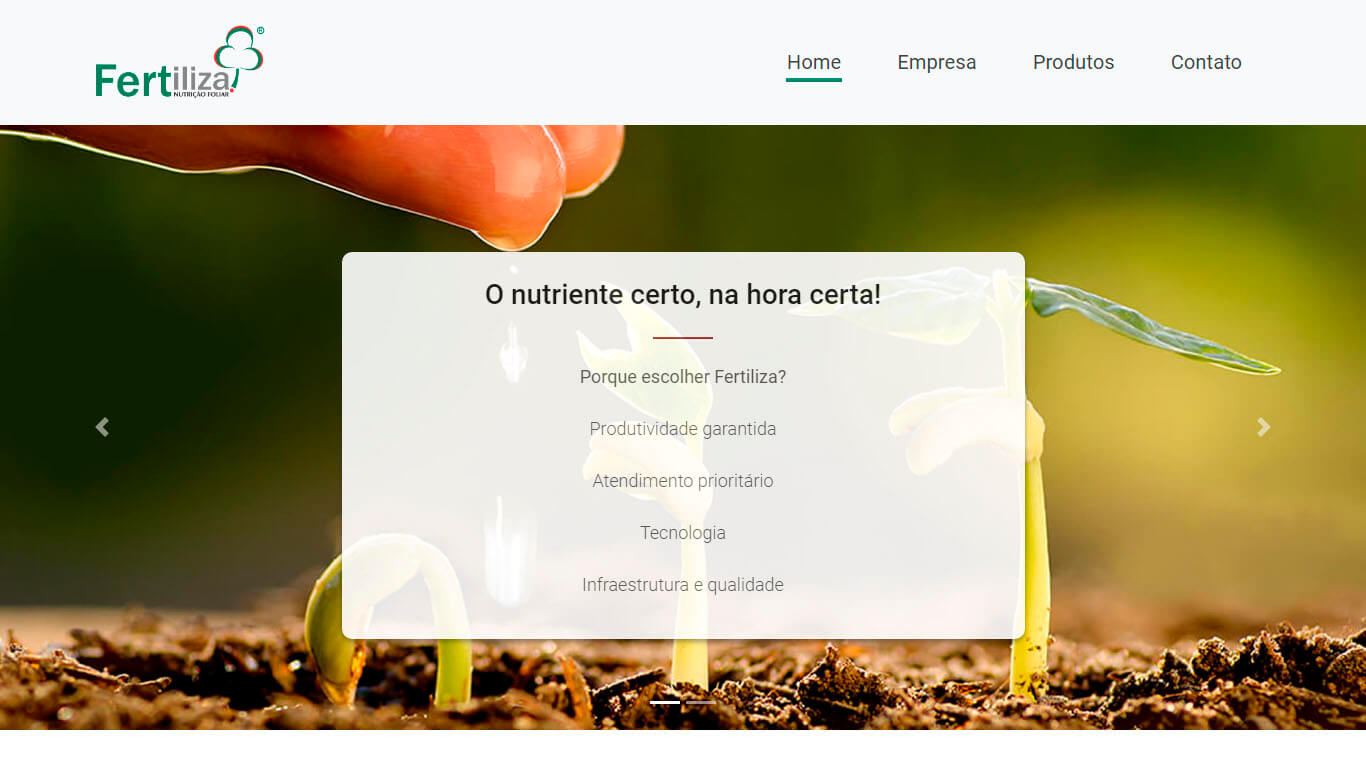The image size is (1366, 768).
Task: Click the tree icon above the logo
Action: tap(239, 48)
